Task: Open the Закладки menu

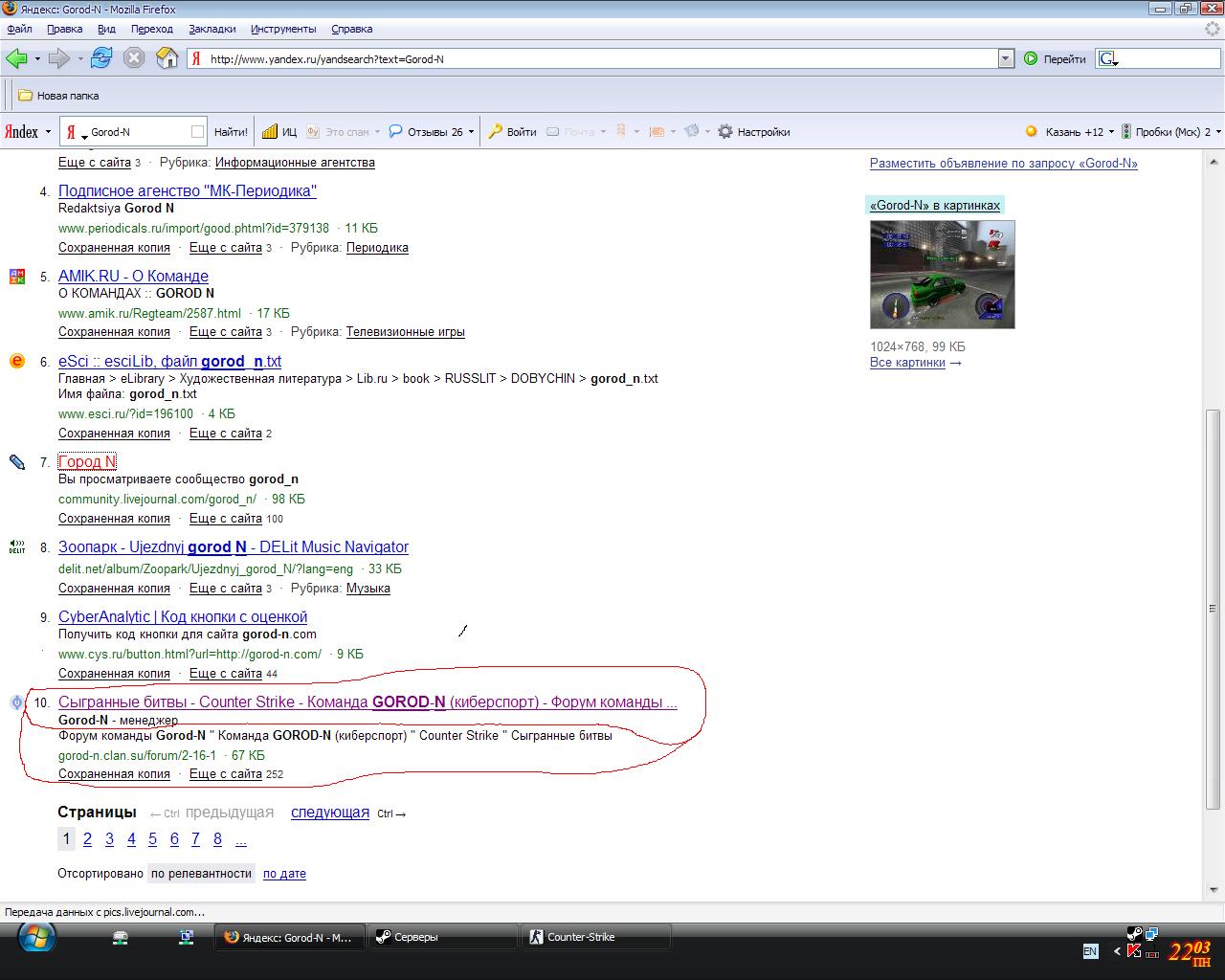Action: pyautogui.click(x=212, y=29)
